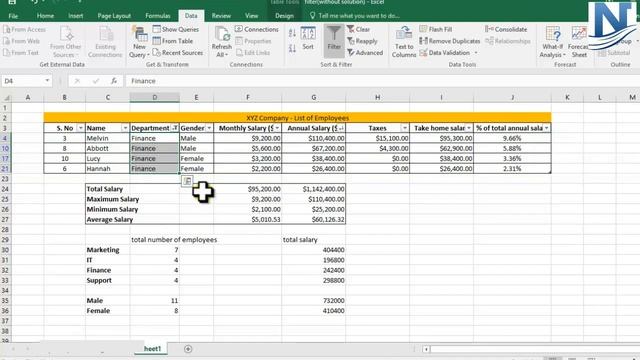Select row 24 header

click(5, 189)
